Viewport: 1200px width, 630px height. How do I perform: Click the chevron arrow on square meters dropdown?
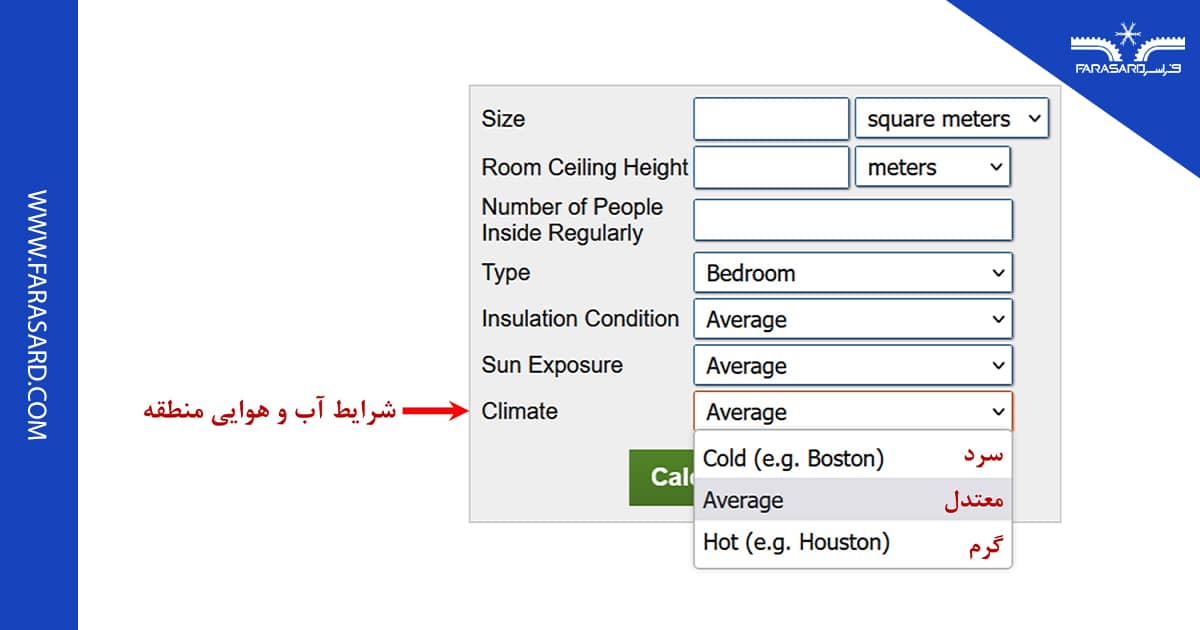1036,118
